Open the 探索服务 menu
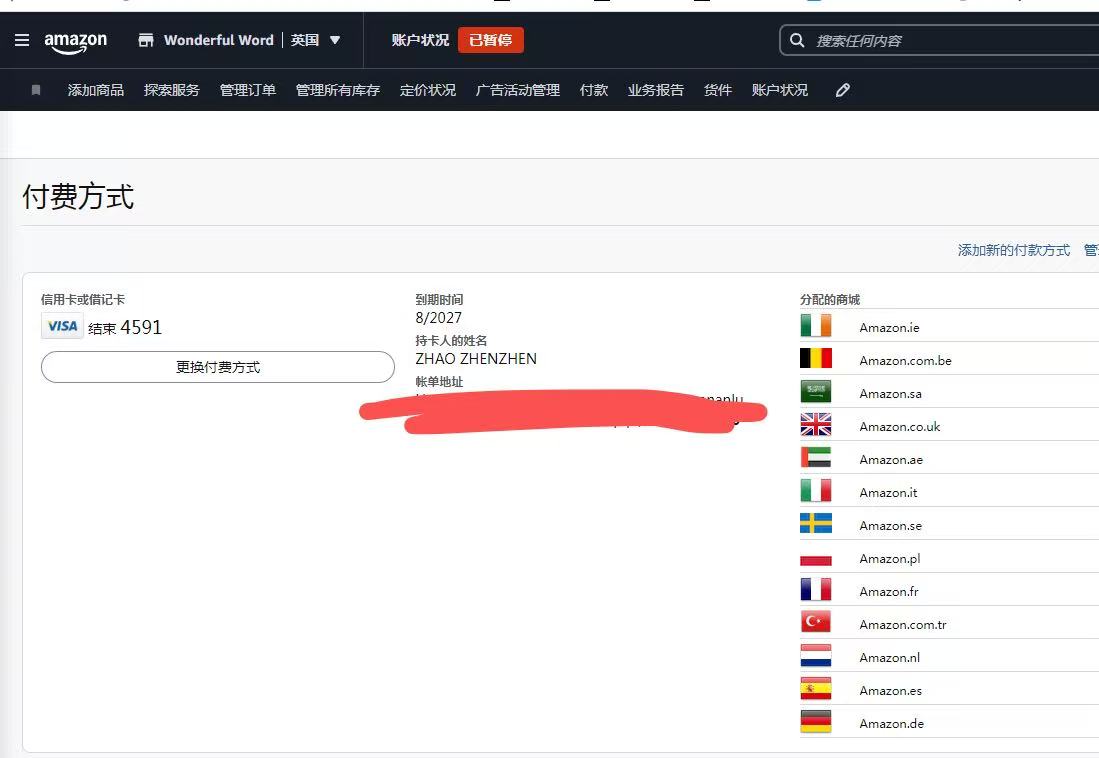The image size is (1099, 758). pos(172,90)
